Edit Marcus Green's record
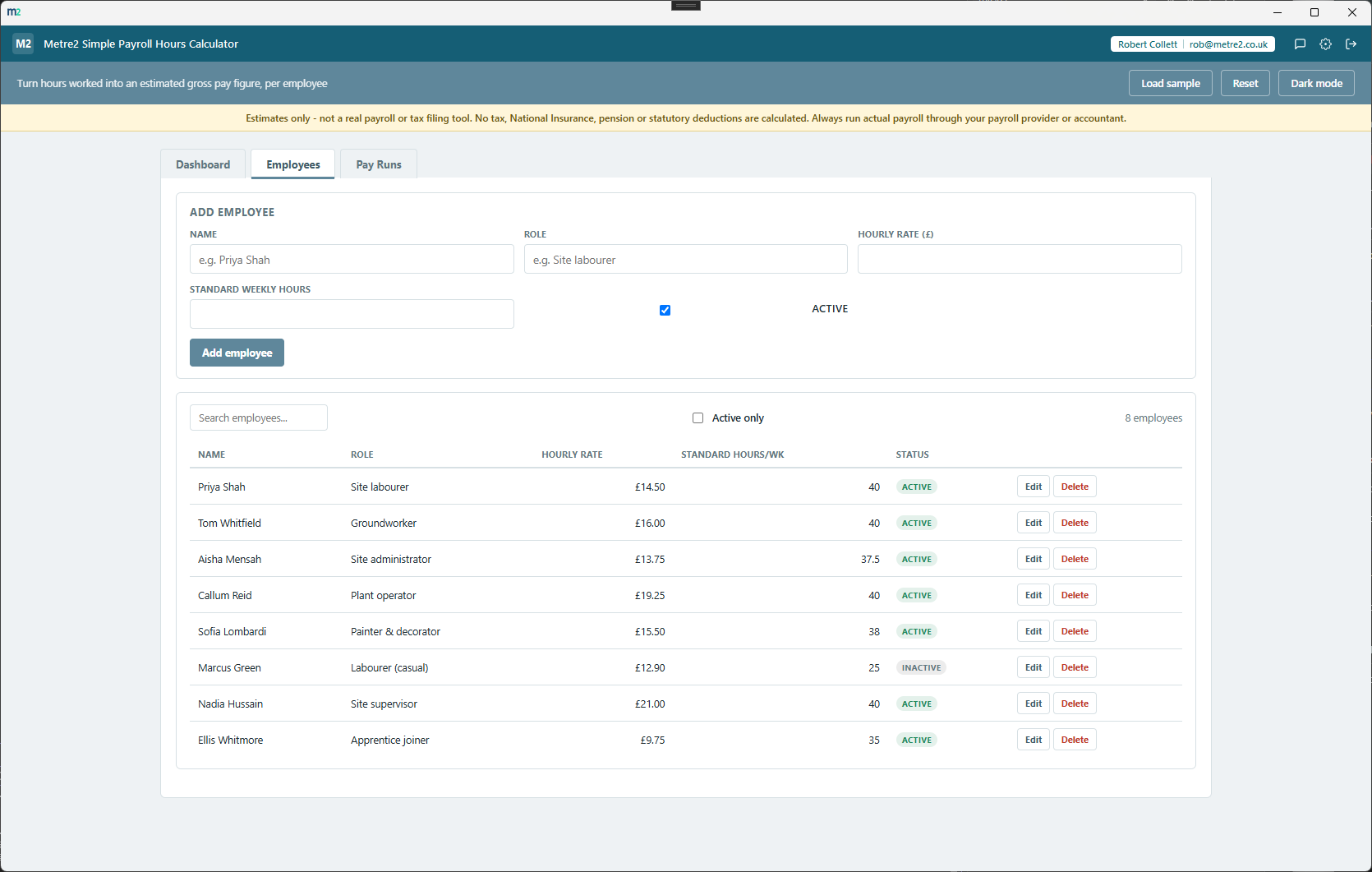 (1034, 667)
